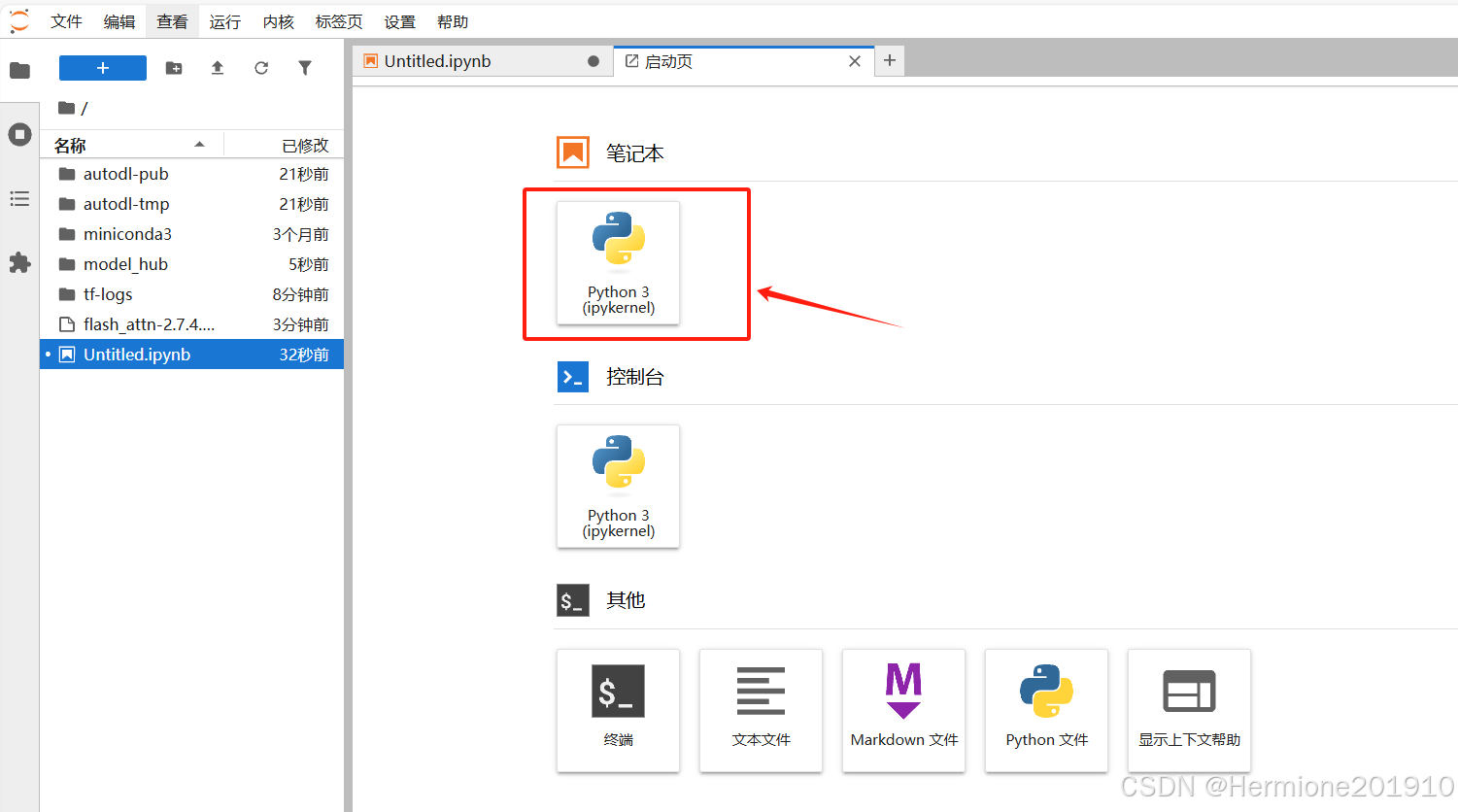Close the 启动页 tab

coord(855,61)
